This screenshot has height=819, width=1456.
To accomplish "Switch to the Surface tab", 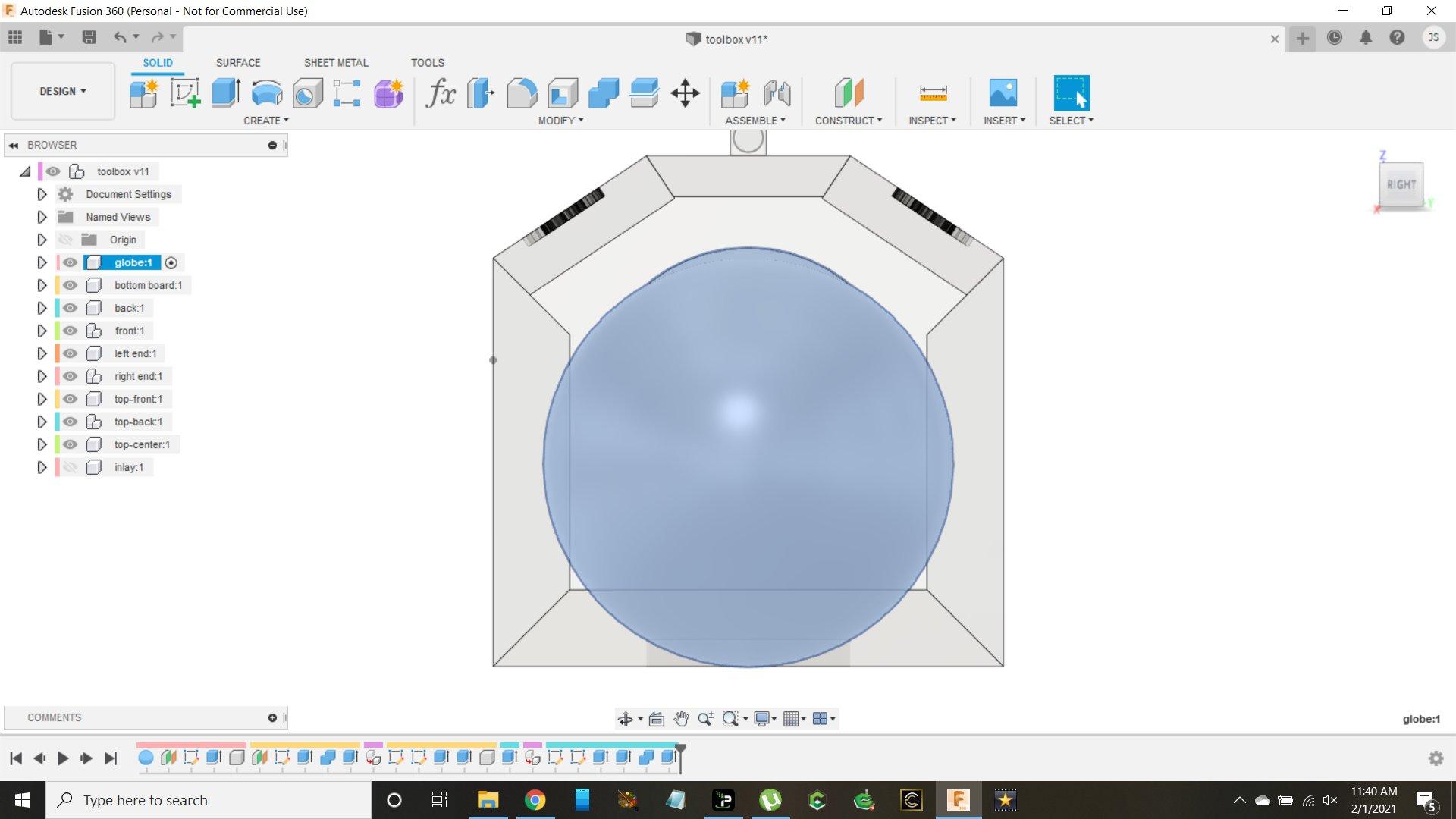I will click(x=237, y=62).
